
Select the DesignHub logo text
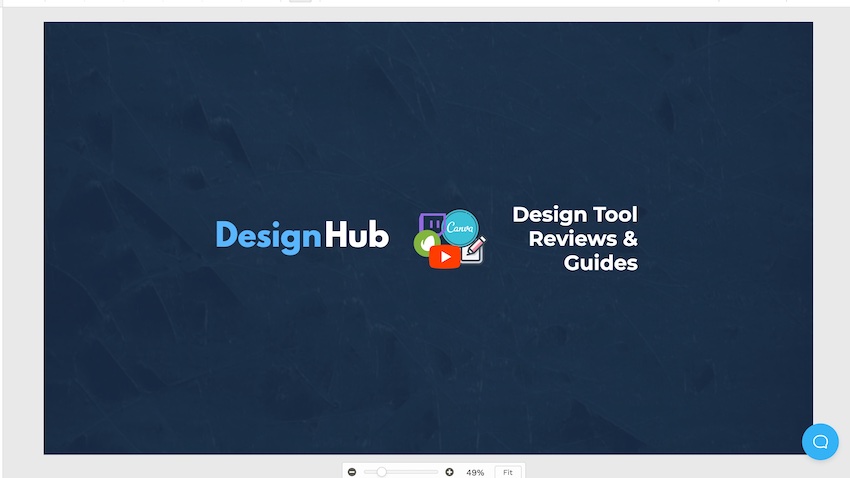(x=302, y=236)
